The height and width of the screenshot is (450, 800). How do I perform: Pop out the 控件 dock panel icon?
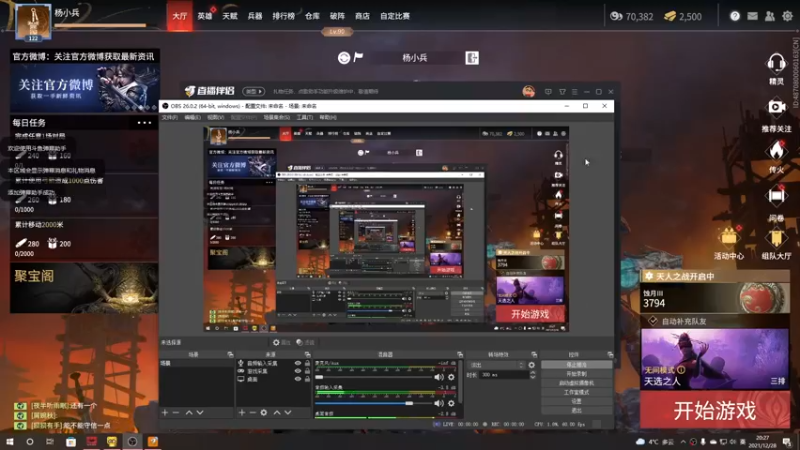tap(610, 354)
